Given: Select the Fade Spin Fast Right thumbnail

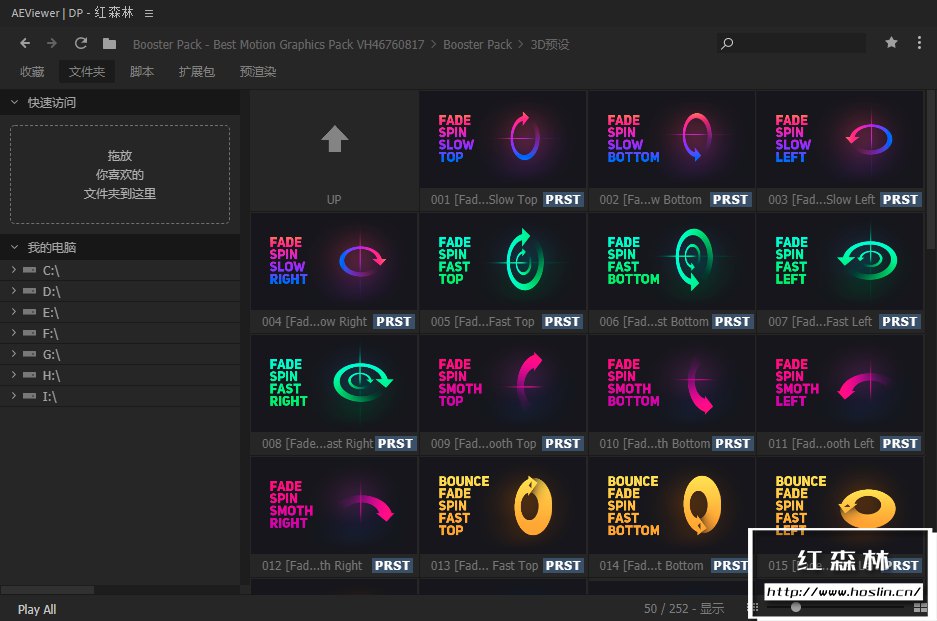Looking at the screenshot, I should [334, 383].
